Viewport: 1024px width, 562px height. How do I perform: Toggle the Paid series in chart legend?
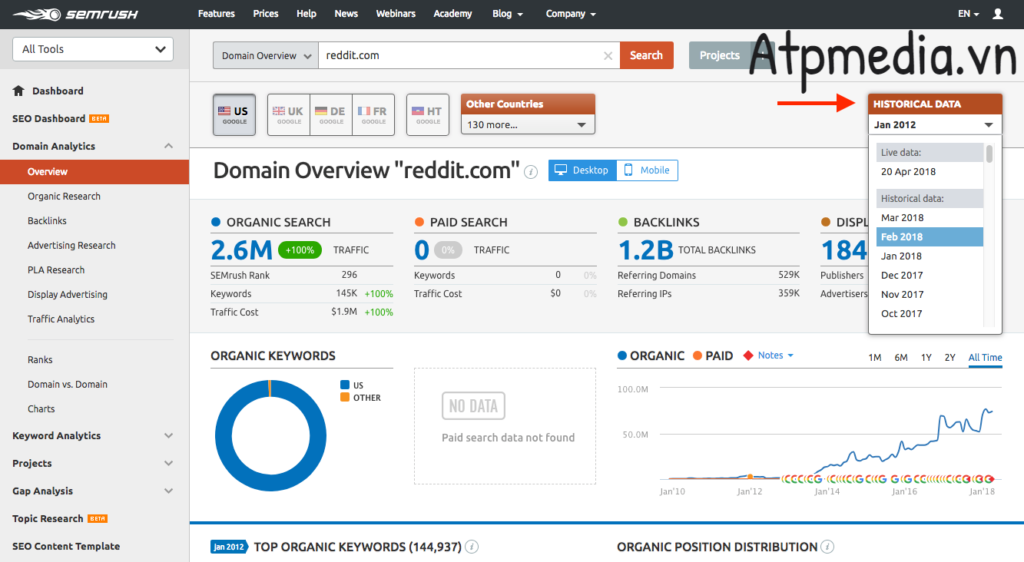point(713,356)
